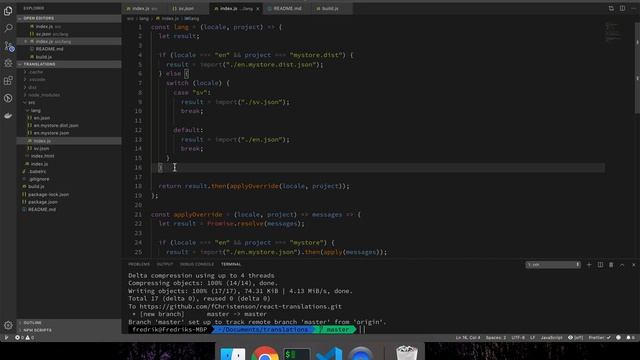Open Finder from the Dock
640x360 pixels.
[x=233, y=353]
